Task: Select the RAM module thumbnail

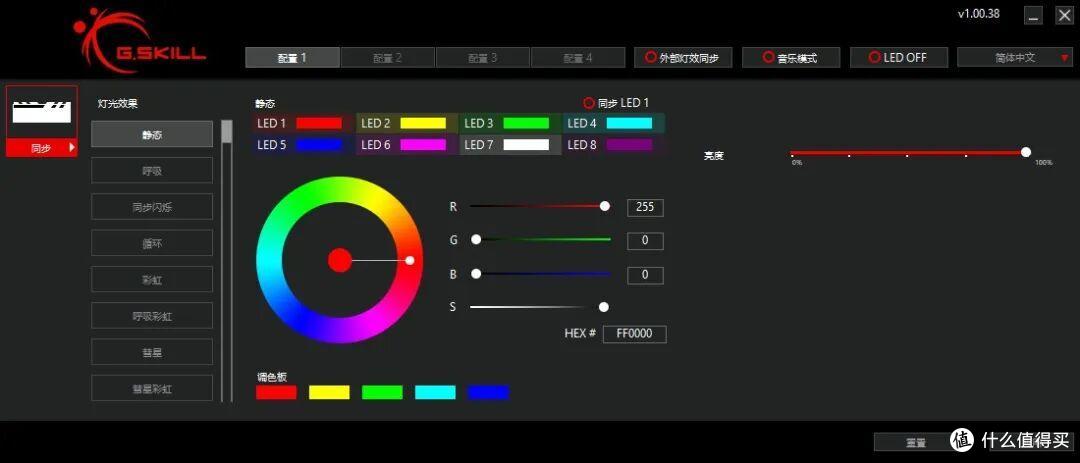Action: [x=41, y=112]
